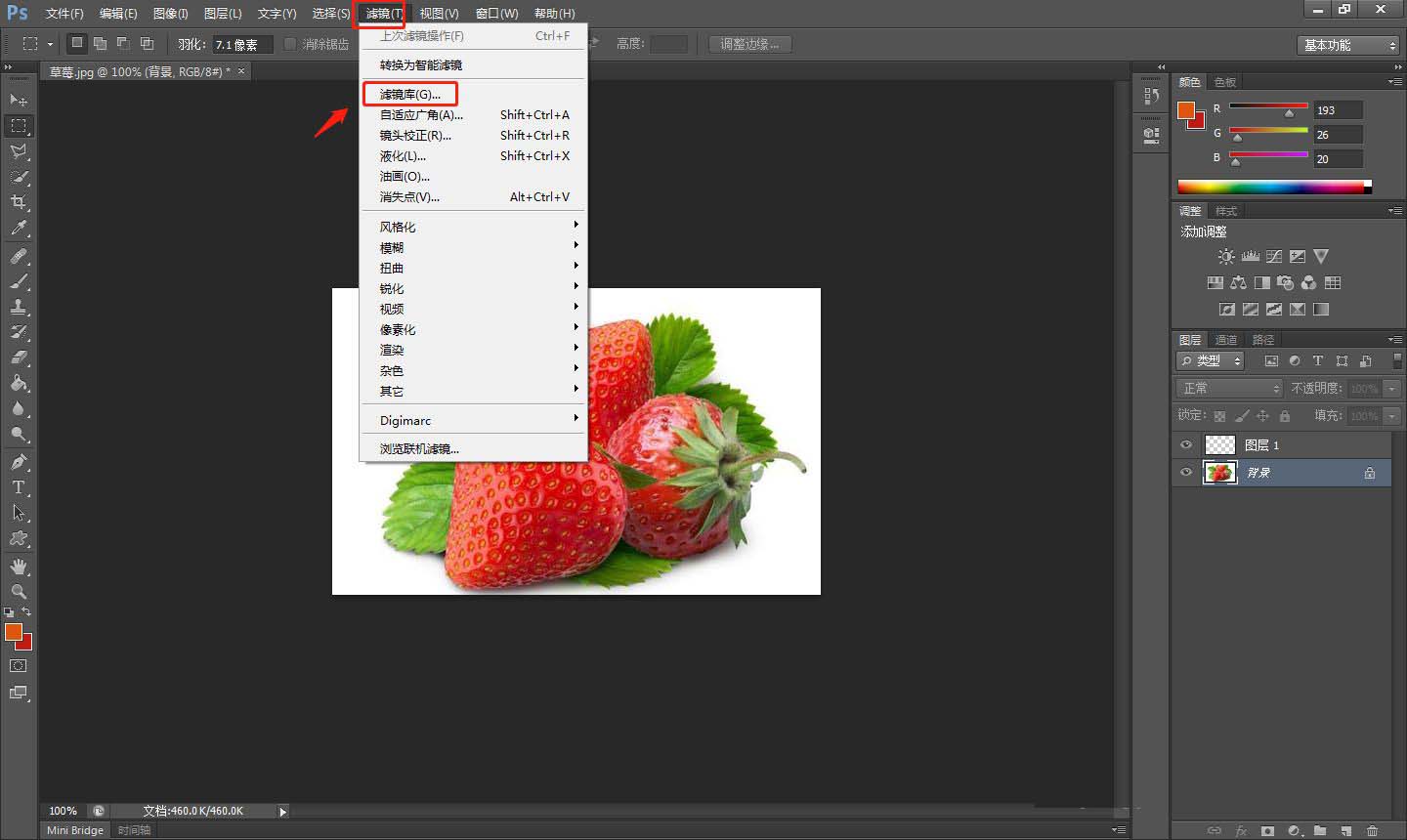Open the 基本功能 workspace dropdown

[x=1348, y=45]
